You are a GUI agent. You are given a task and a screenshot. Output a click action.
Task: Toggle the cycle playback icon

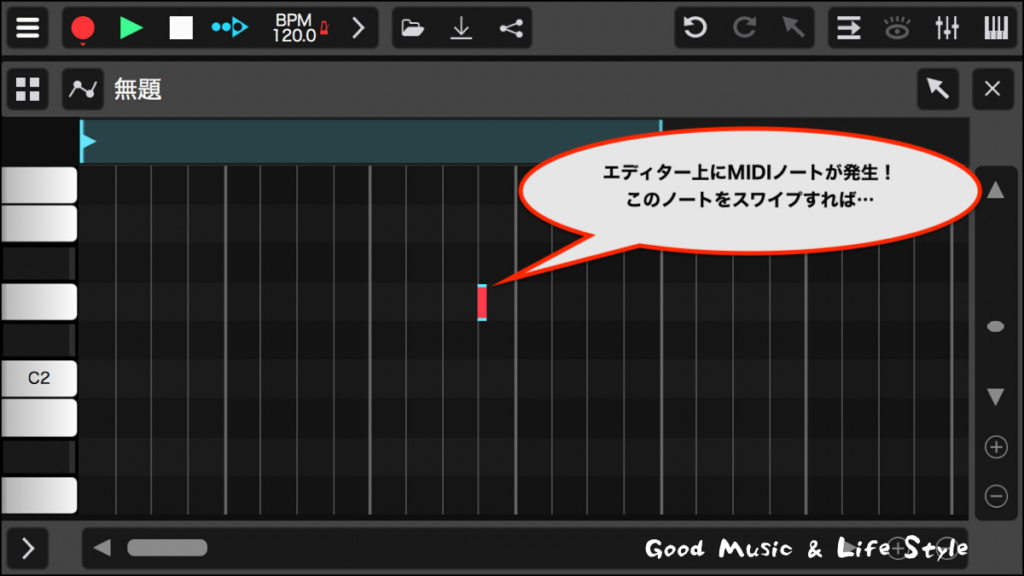(x=230, y=27)
